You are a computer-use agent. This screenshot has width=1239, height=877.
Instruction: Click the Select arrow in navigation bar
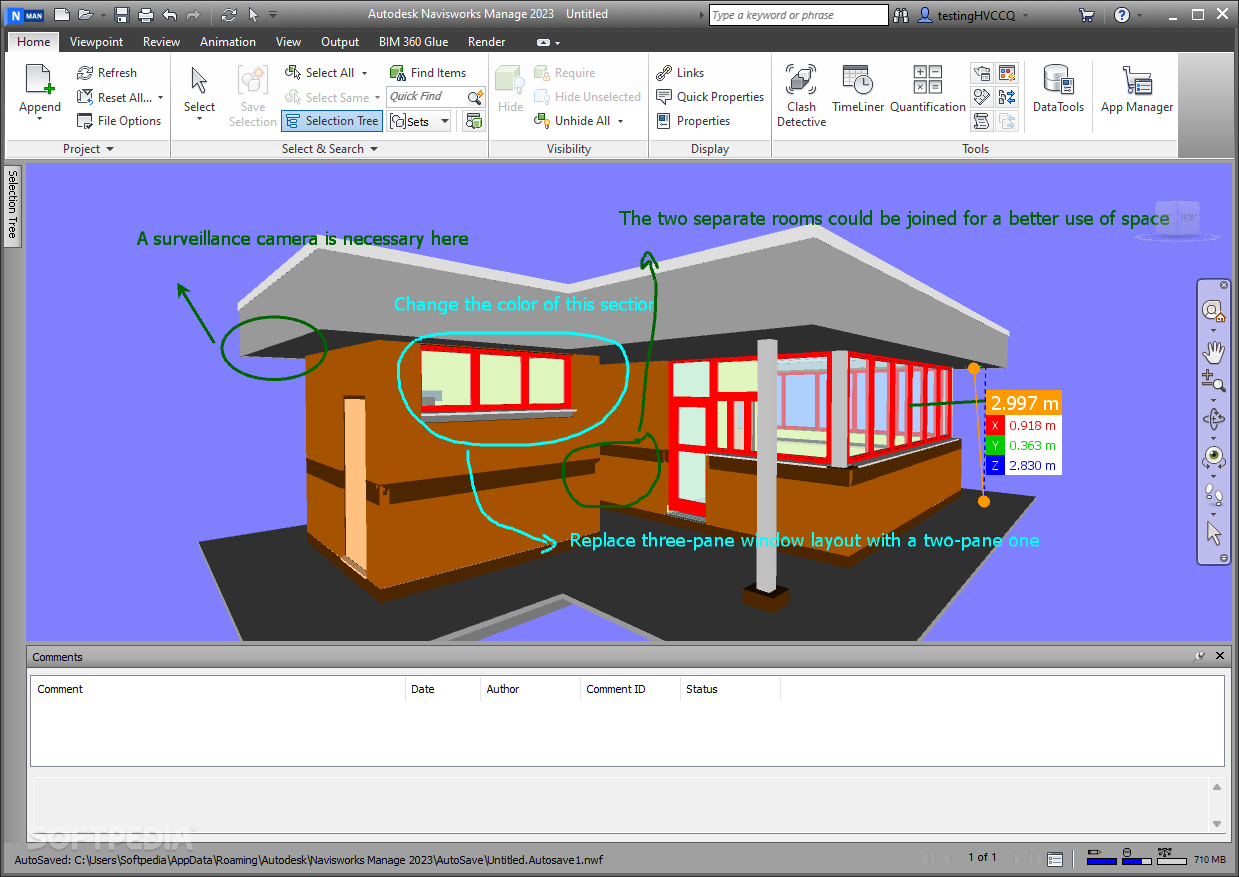coord(1214,532)
